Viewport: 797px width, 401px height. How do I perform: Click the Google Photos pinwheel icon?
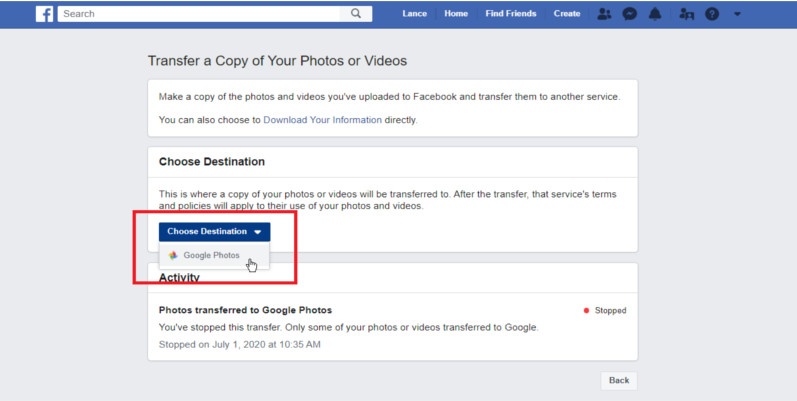coord(173,256)
